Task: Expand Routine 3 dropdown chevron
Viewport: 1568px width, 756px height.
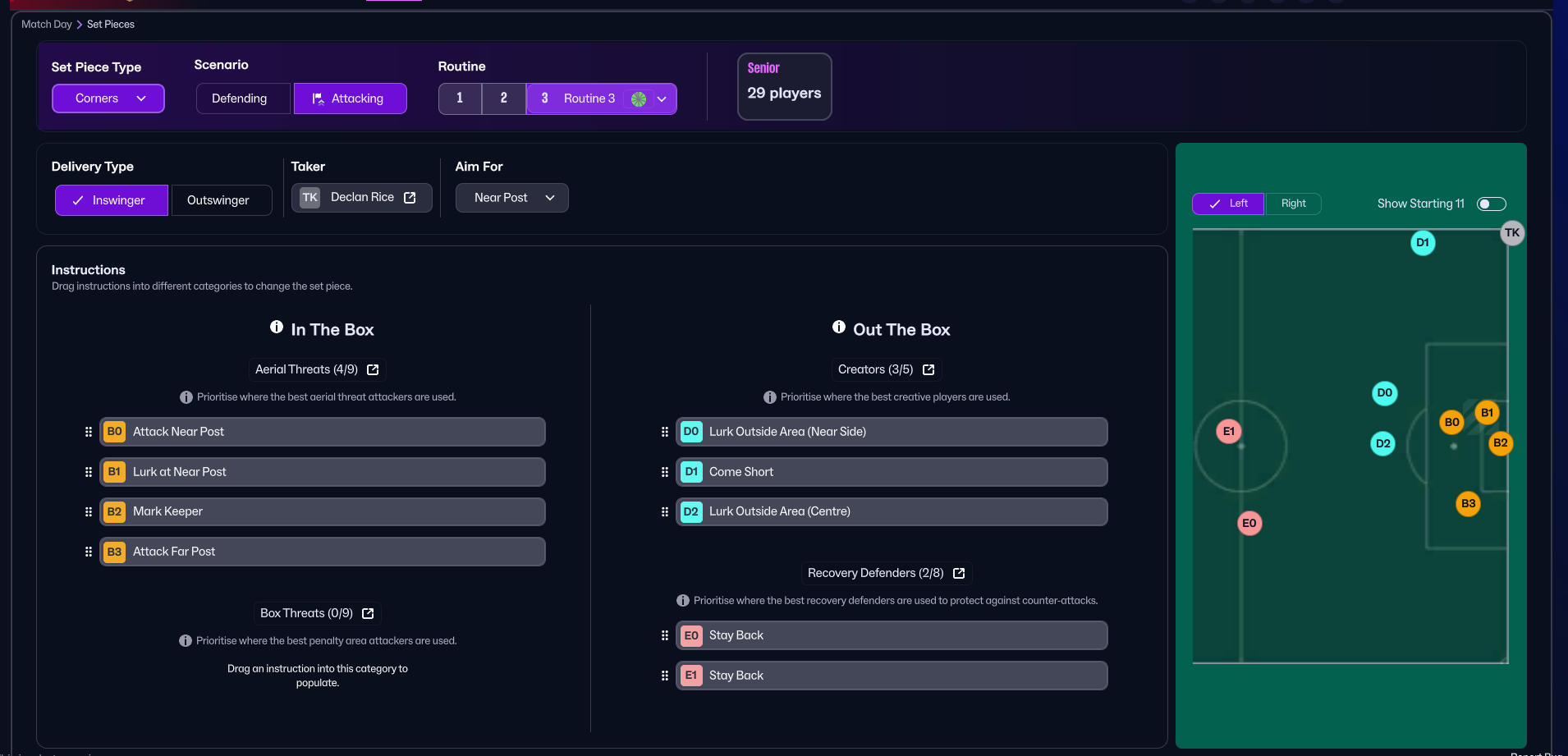Action: tap(663, 99)
